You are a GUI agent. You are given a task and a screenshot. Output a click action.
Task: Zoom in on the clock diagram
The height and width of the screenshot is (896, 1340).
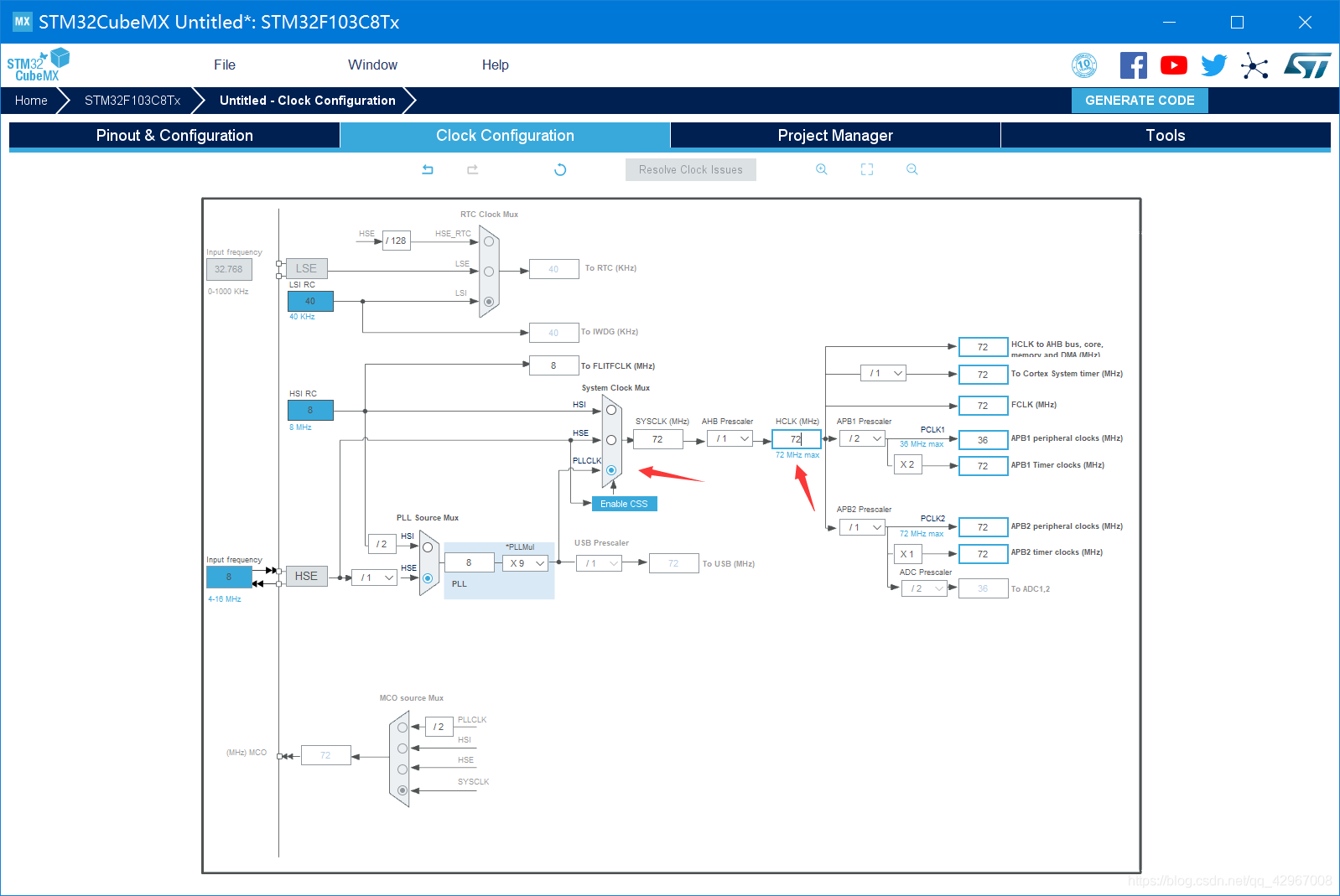(822, 169)
